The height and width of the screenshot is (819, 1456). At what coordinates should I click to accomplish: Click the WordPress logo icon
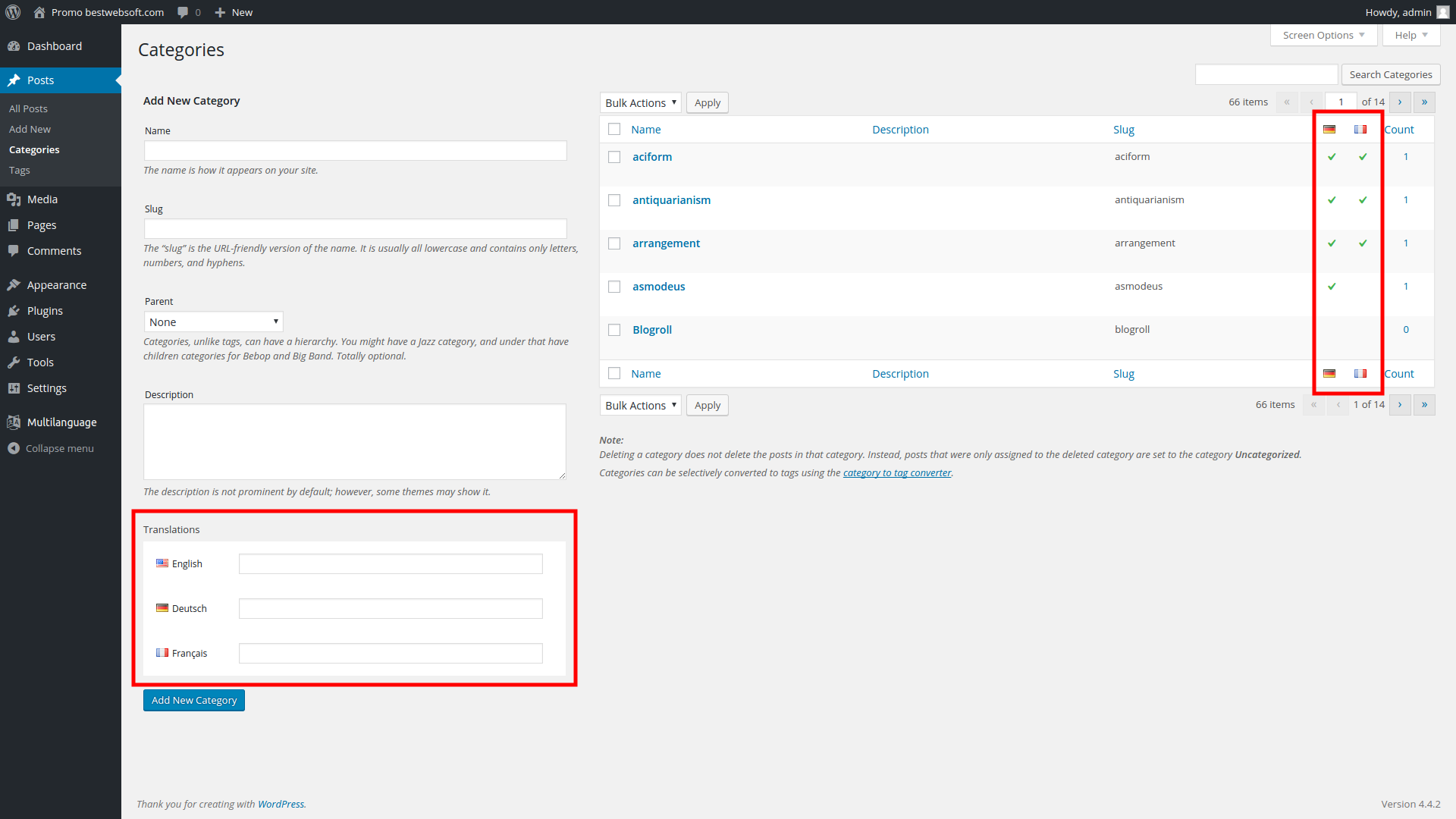click(x=13, y=12)
